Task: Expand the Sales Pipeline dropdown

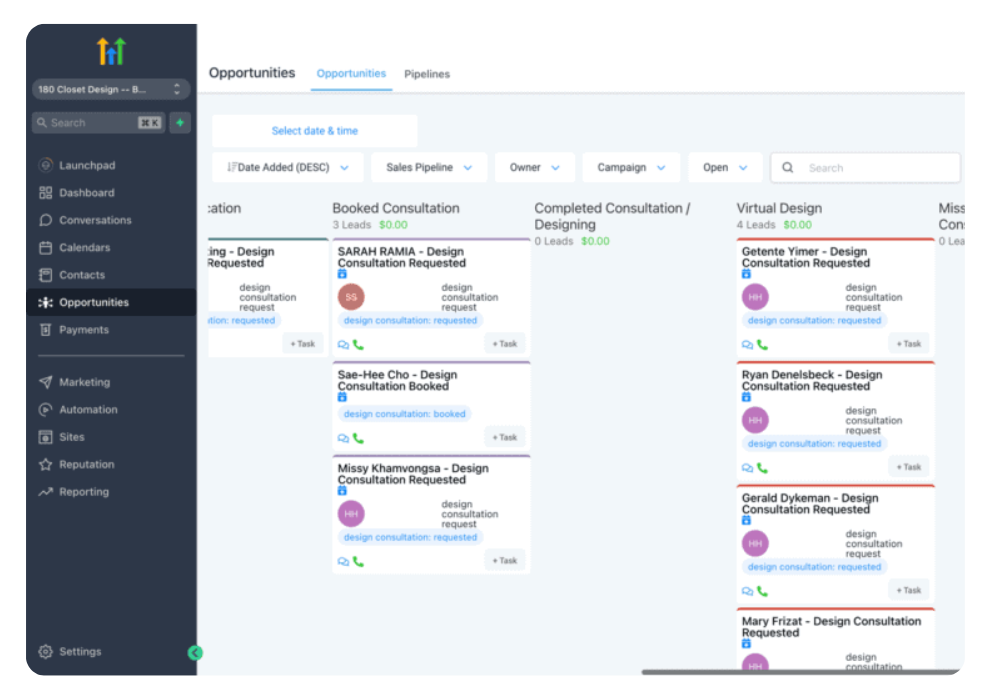Action: [x=429, y=168]
